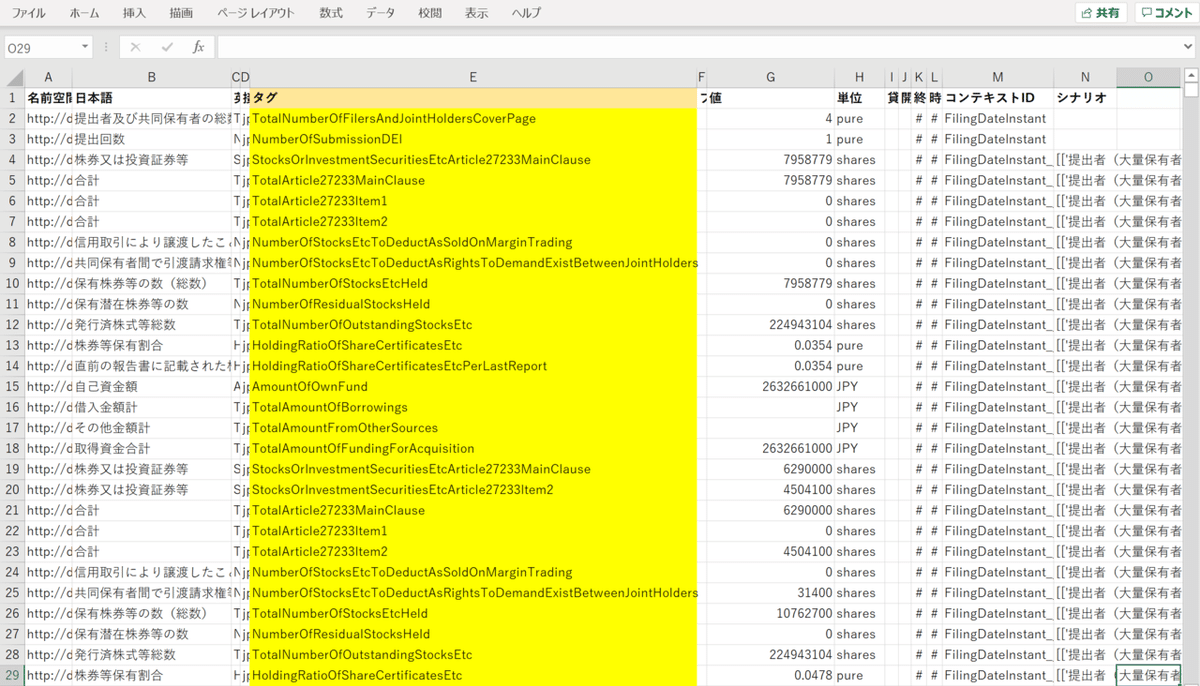1200x686 pixels.
Task: Expand the formula bar with its chevron
Action: (1190, 46)
